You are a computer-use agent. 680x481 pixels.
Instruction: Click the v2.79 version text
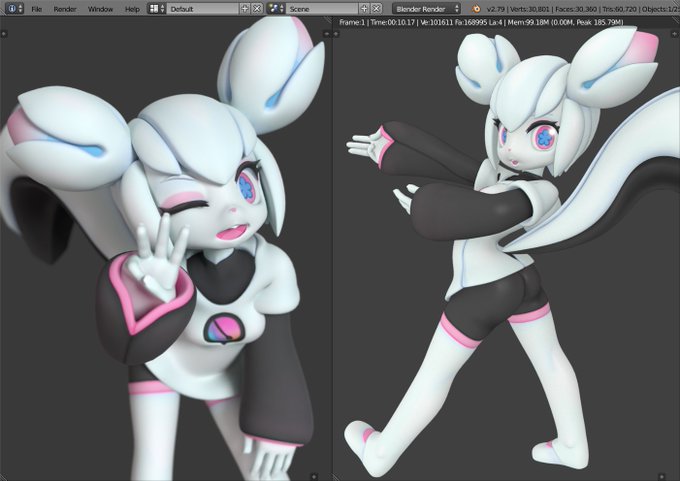click(496, 9)
